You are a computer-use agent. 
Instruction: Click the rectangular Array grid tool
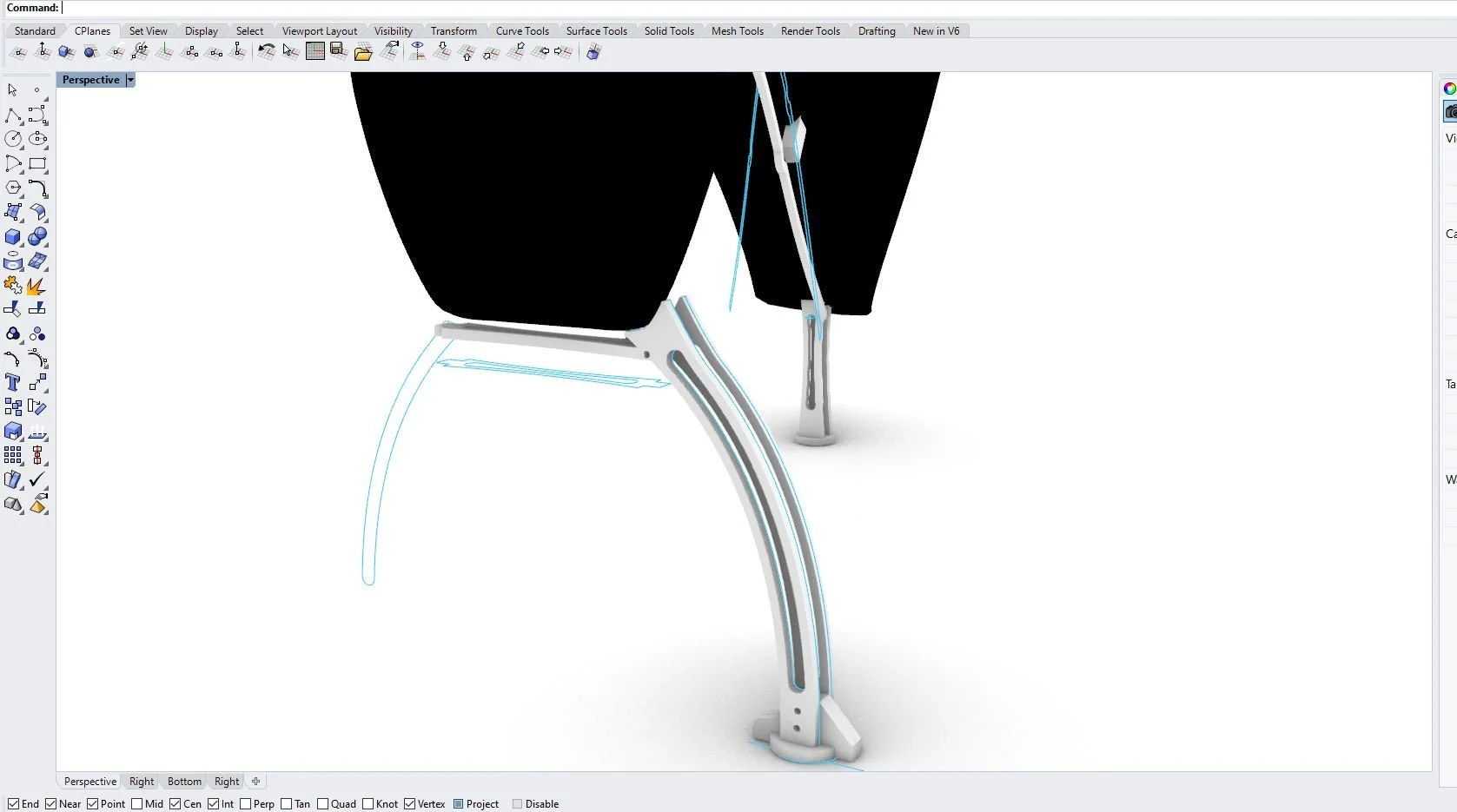pyautogui.click(x=13, y=455)
